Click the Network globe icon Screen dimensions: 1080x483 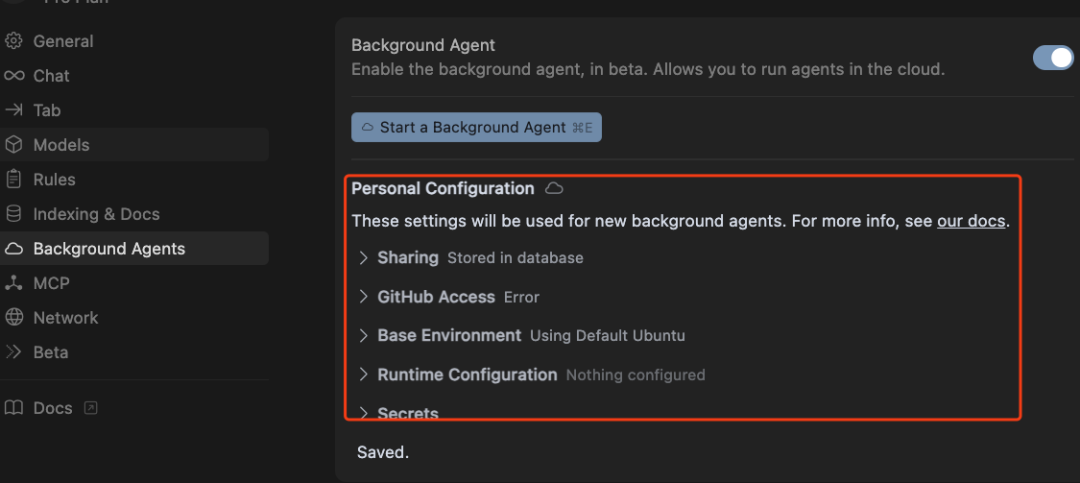point(14,318)
